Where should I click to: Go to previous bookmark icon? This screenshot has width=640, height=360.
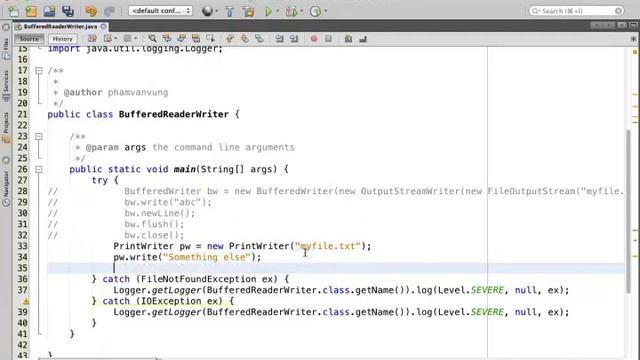coord(230,39)
